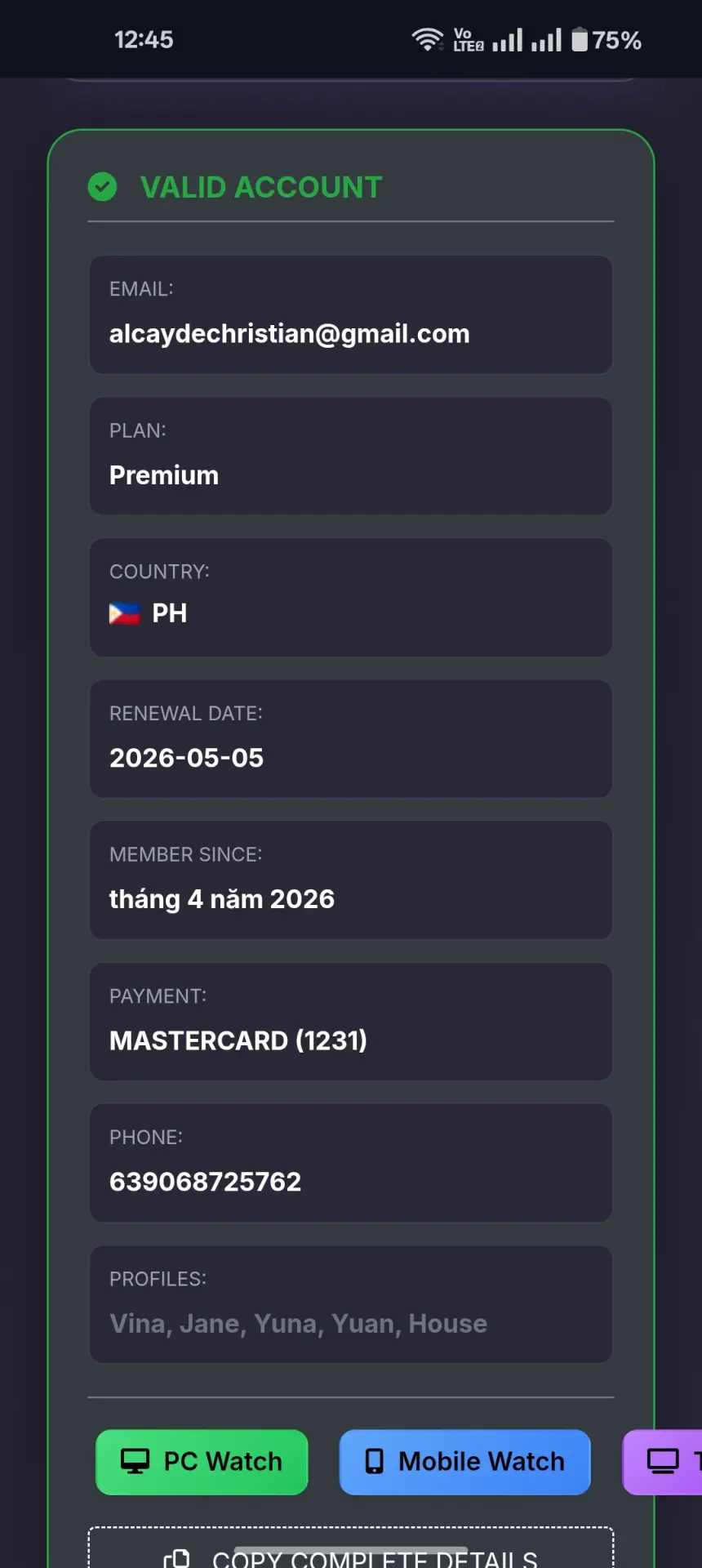The image size is (702, 1568).
Task: Tap the phone icon in Mobile Watch button
Action: [x=374, y=1461]
